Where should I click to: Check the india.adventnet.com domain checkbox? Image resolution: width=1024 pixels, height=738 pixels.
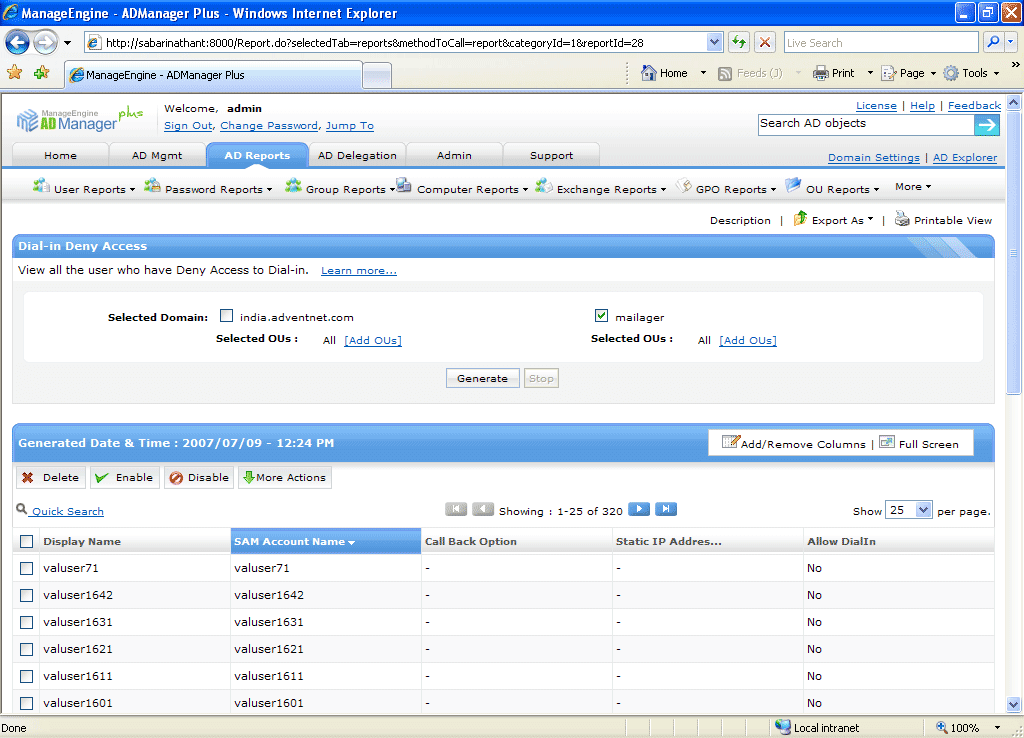pyautogui.click(x=227, y=316)
